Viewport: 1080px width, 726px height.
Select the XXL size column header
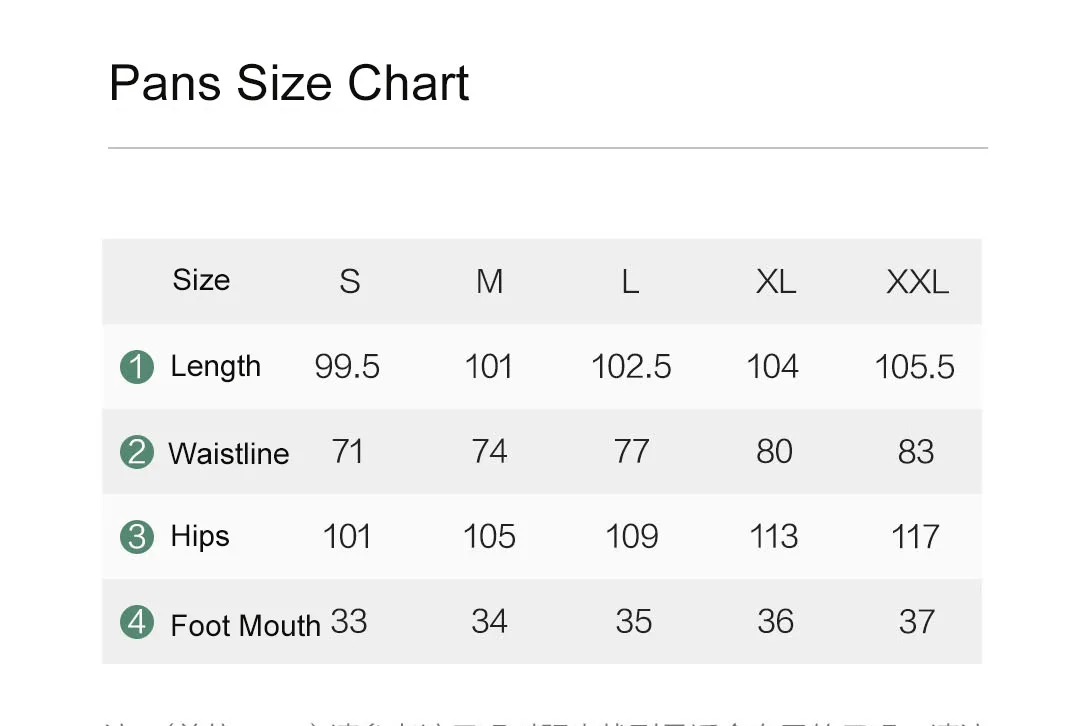pos(917,282)
